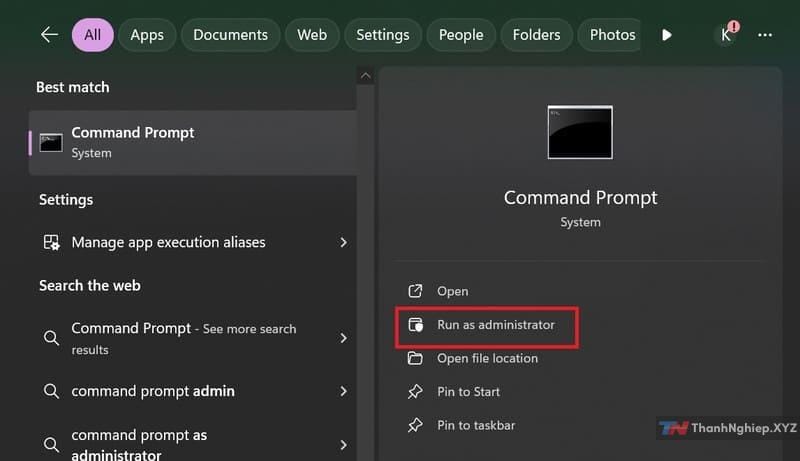This screenshot has height=461, width=800.
Task: Click the Pin to taskbar pin icon
Action: click(415, 425)
